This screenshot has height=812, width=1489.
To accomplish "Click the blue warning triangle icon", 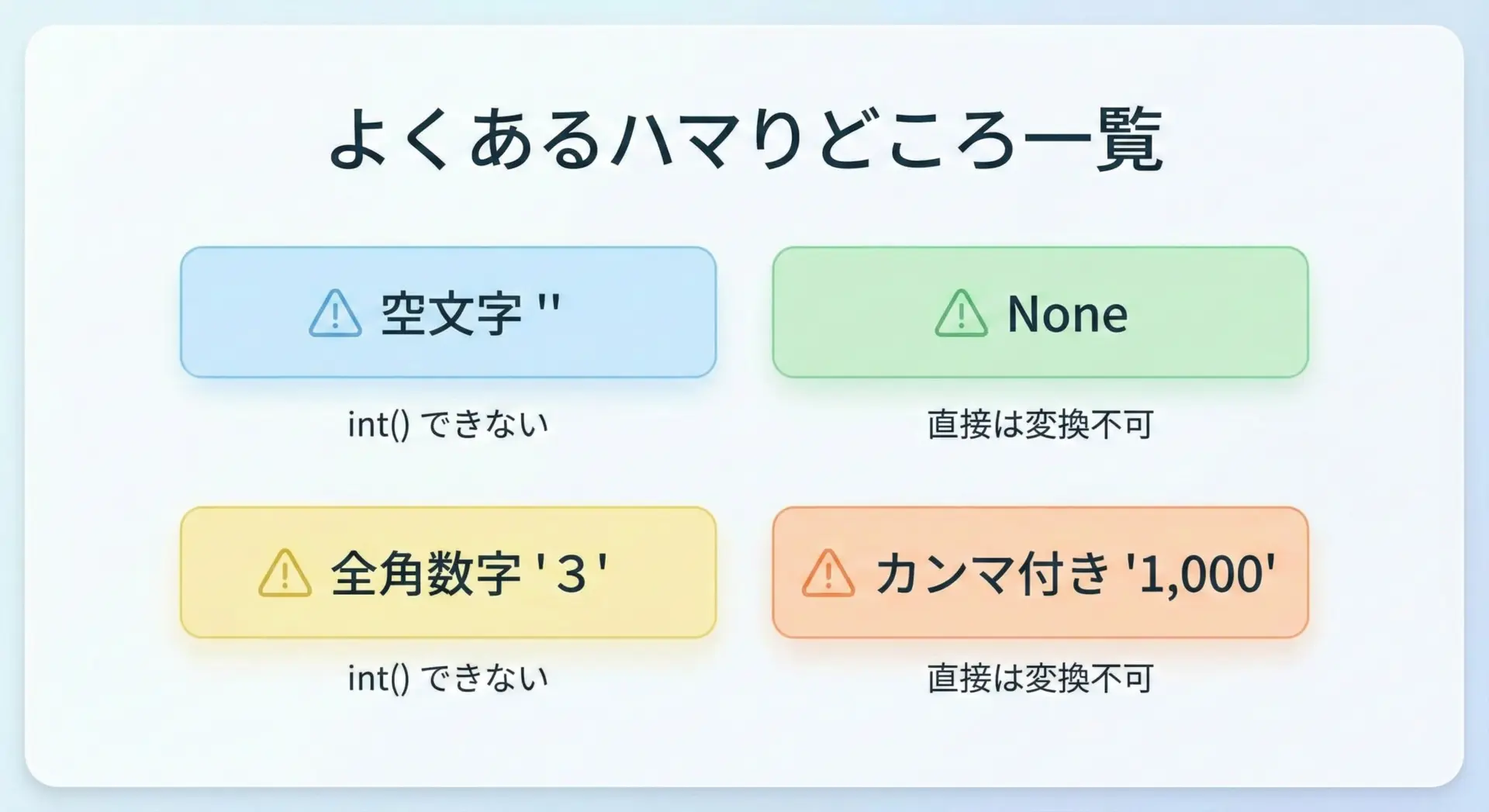I will (335, 314).
